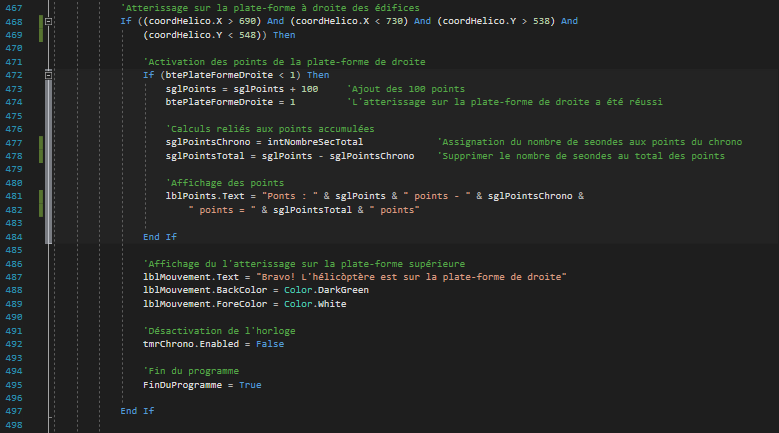Click the False keyword
Image resolution: width=779 pixels, height=433 pixels.
pyautogui.click(x=270, y=344)
